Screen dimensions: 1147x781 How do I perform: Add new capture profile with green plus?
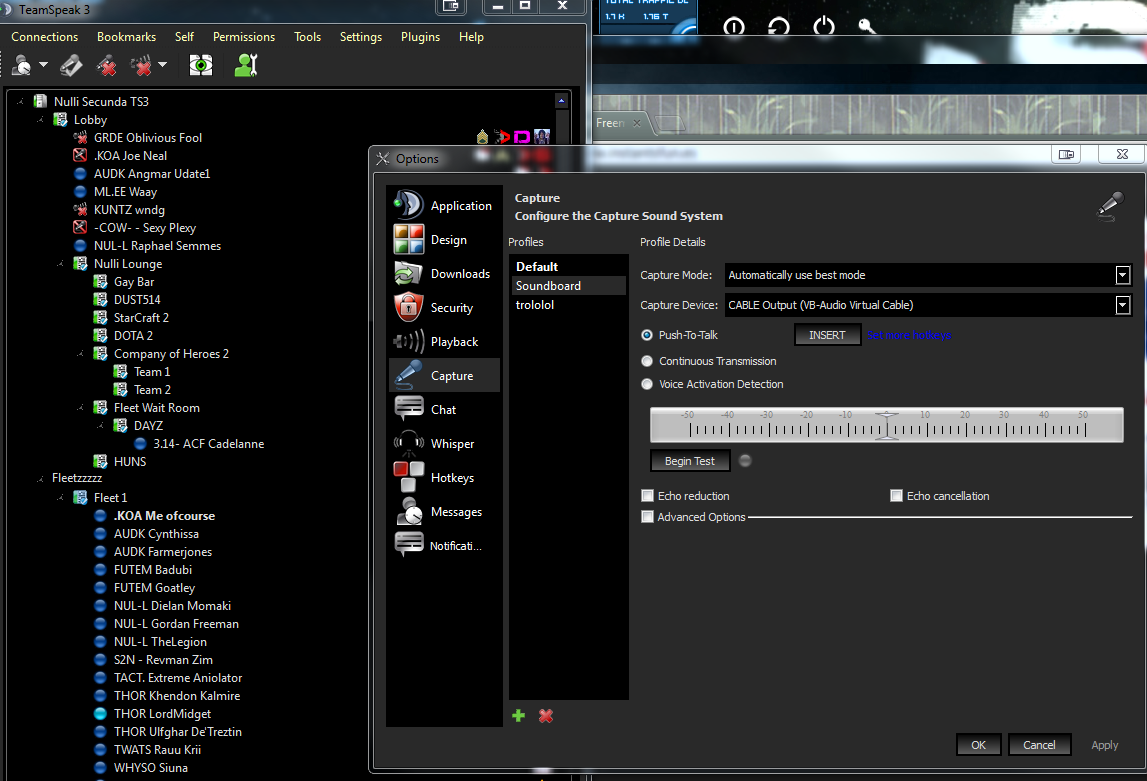click(519, 716)
